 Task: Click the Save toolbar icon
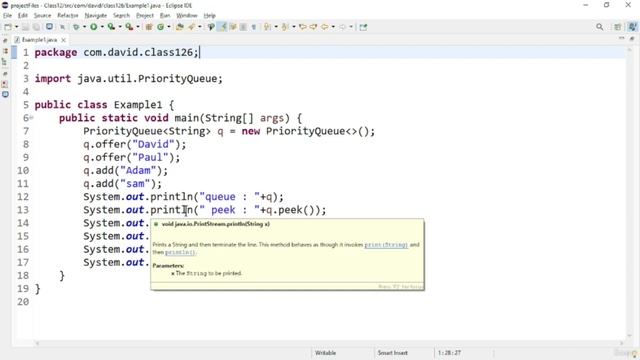point(25,27)
